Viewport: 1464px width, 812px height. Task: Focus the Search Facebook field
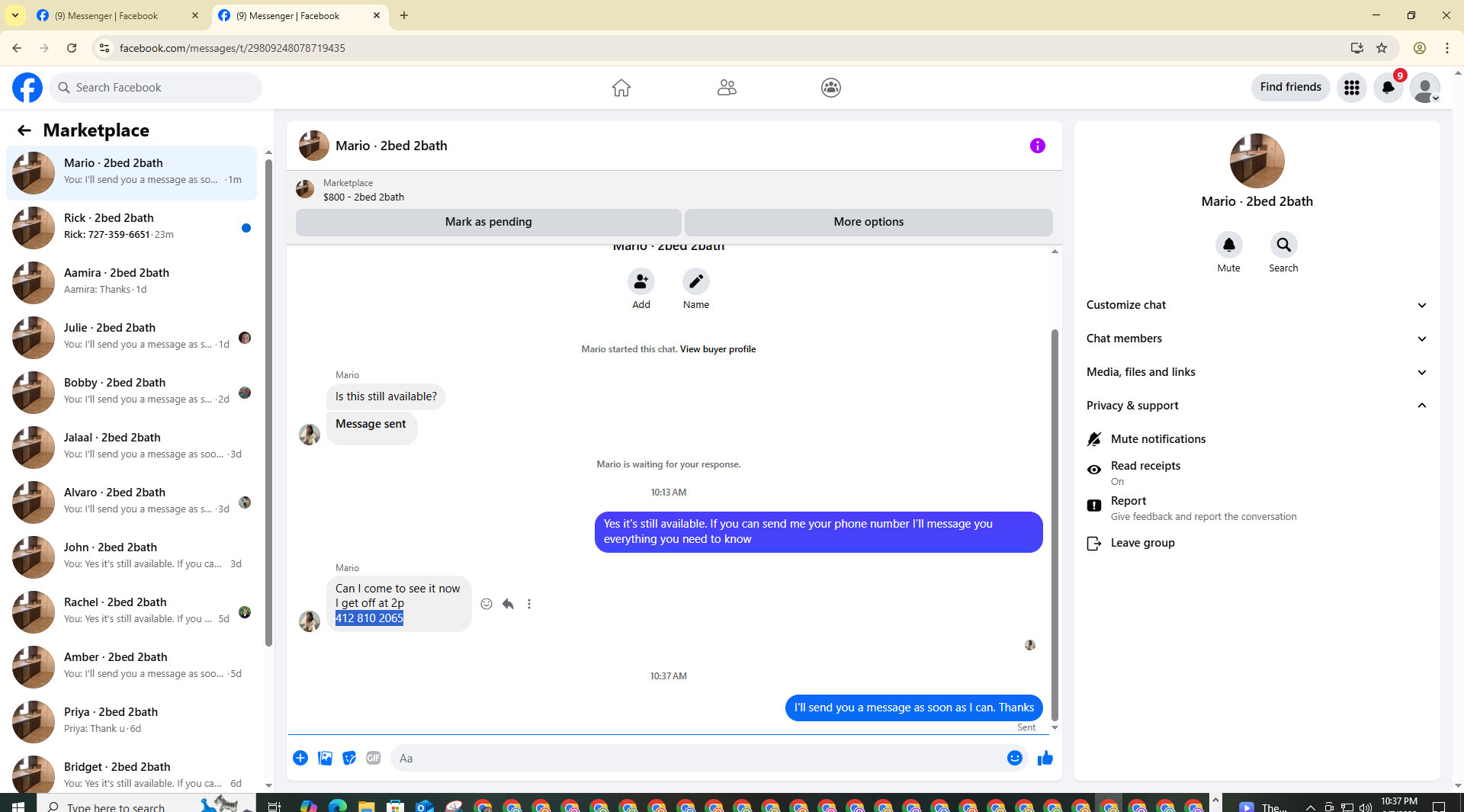click(x=156, y=88)
